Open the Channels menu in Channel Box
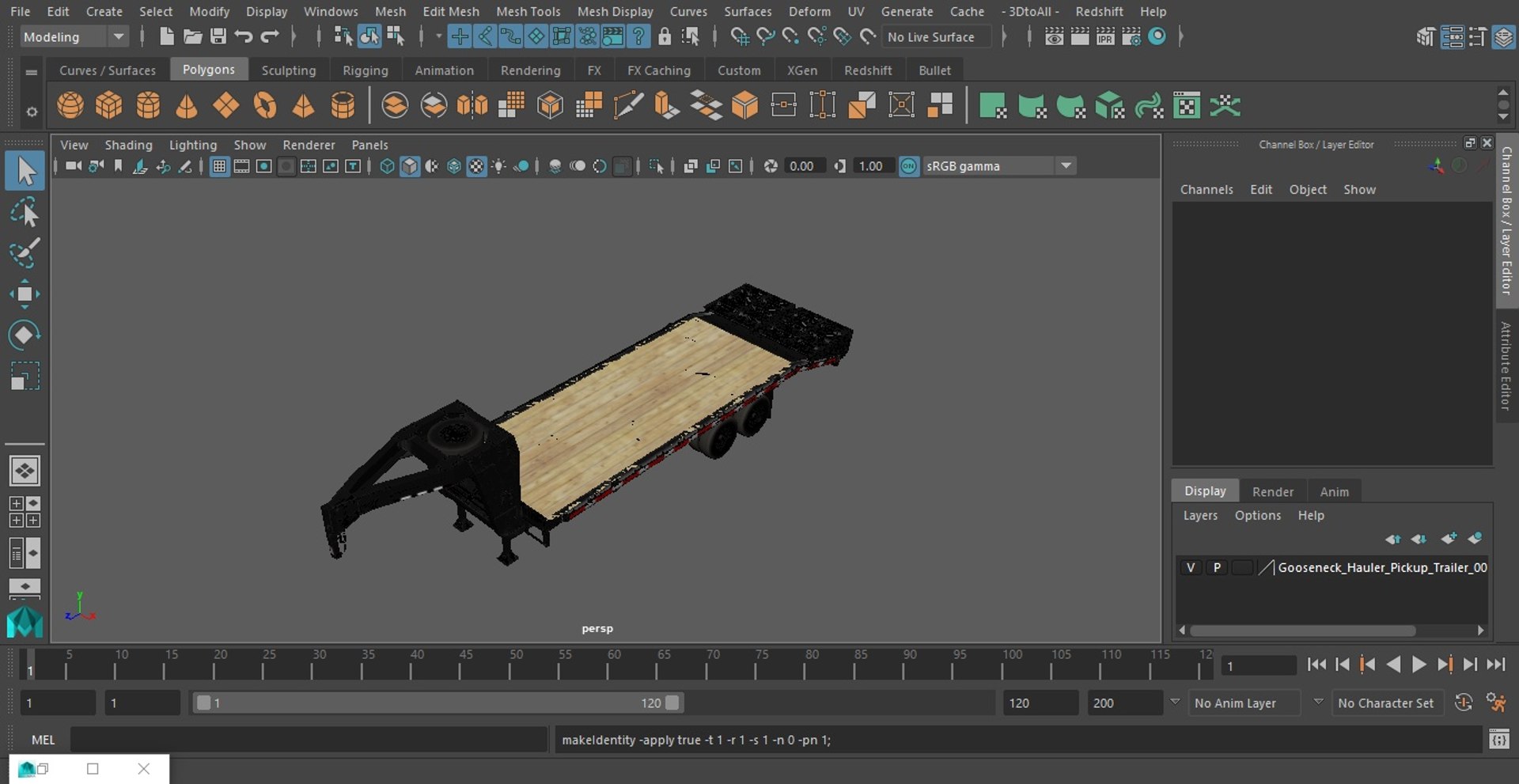The width and height of the screenshot is (1519, 784). (x=1206, y=189)
